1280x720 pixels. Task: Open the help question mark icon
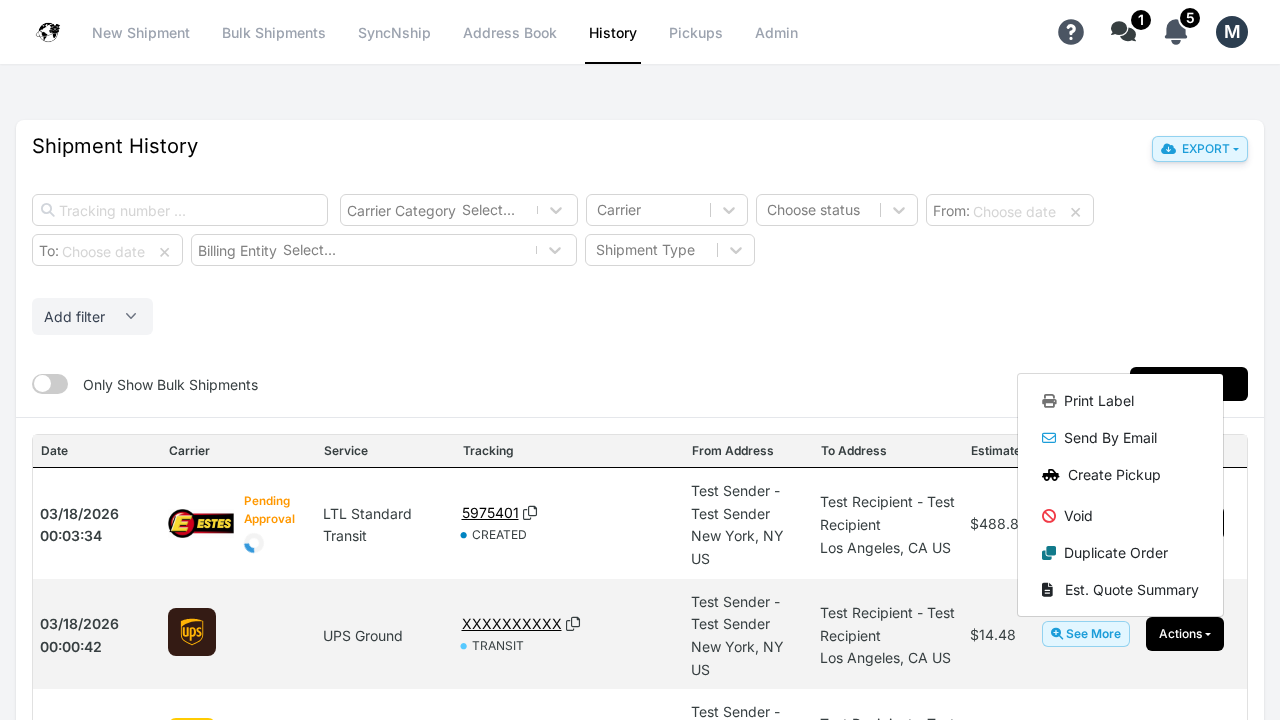(x=1071, y=32)
